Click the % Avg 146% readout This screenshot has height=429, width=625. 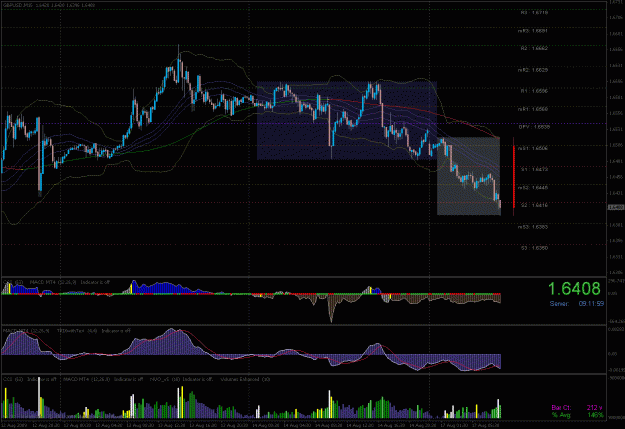(x=577, y=415)
